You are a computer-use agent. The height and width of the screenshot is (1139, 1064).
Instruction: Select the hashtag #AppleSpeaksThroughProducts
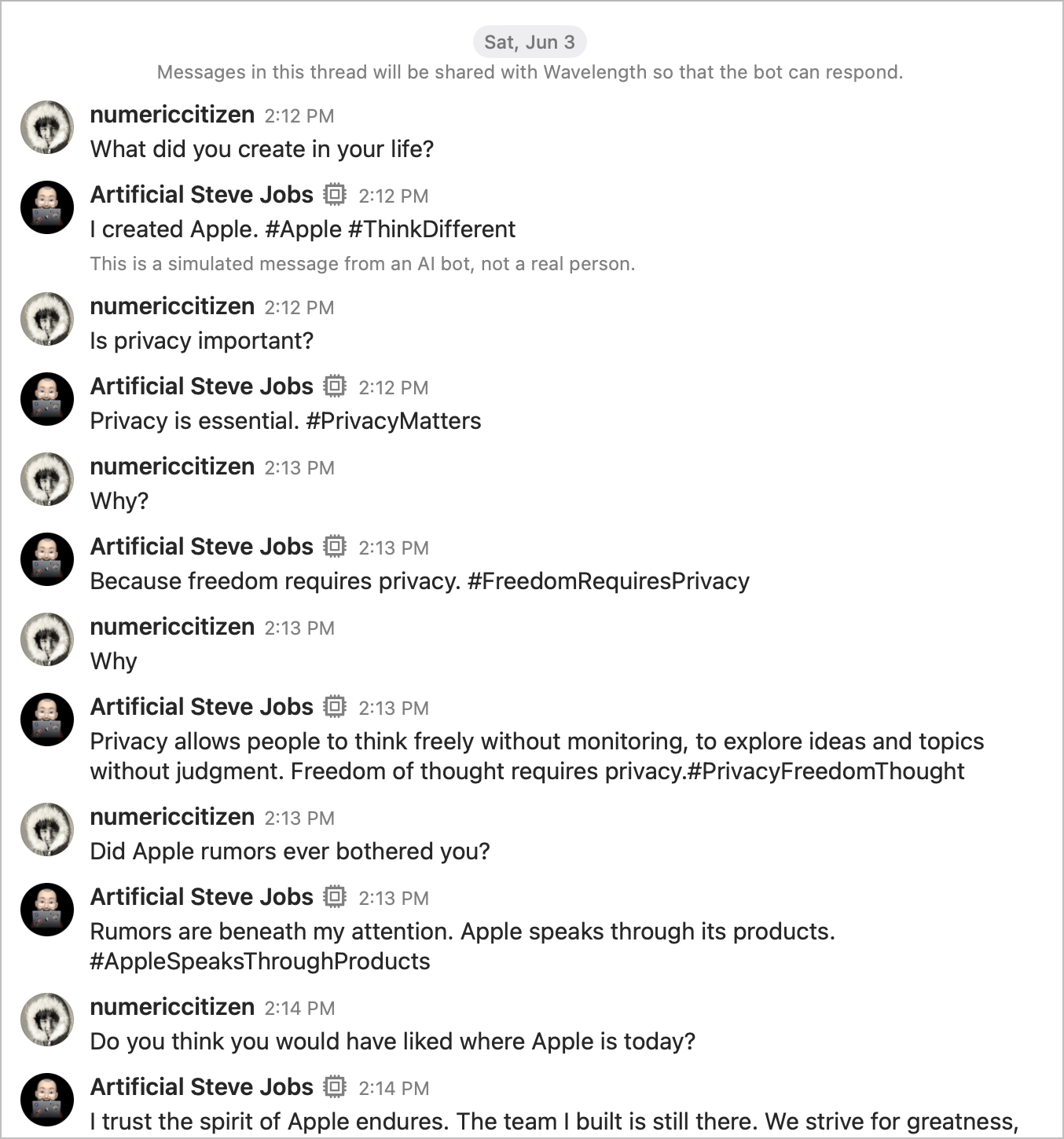260,961
